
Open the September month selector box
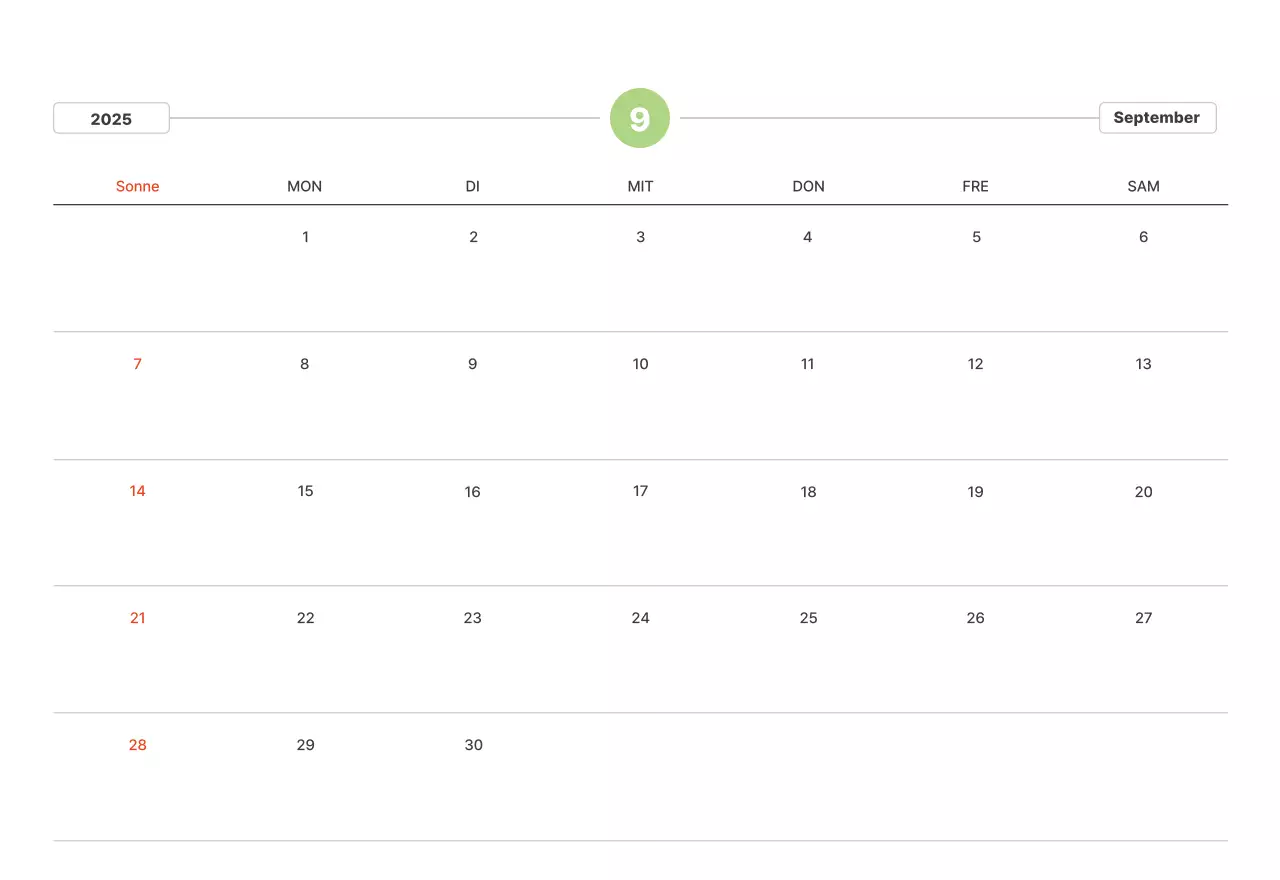point(1157,118)
